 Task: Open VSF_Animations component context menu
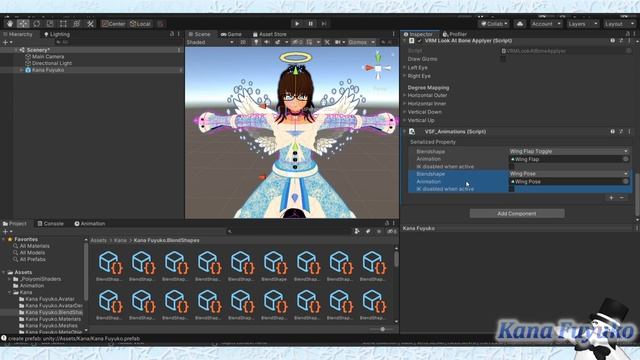(629, 131)
